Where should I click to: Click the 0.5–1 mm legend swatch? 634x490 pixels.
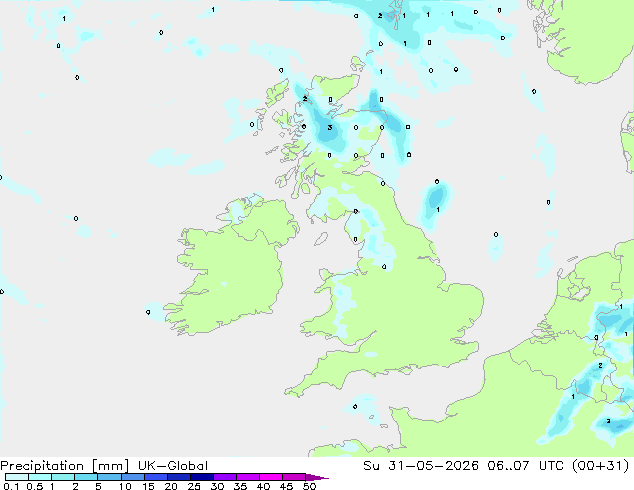40,477
